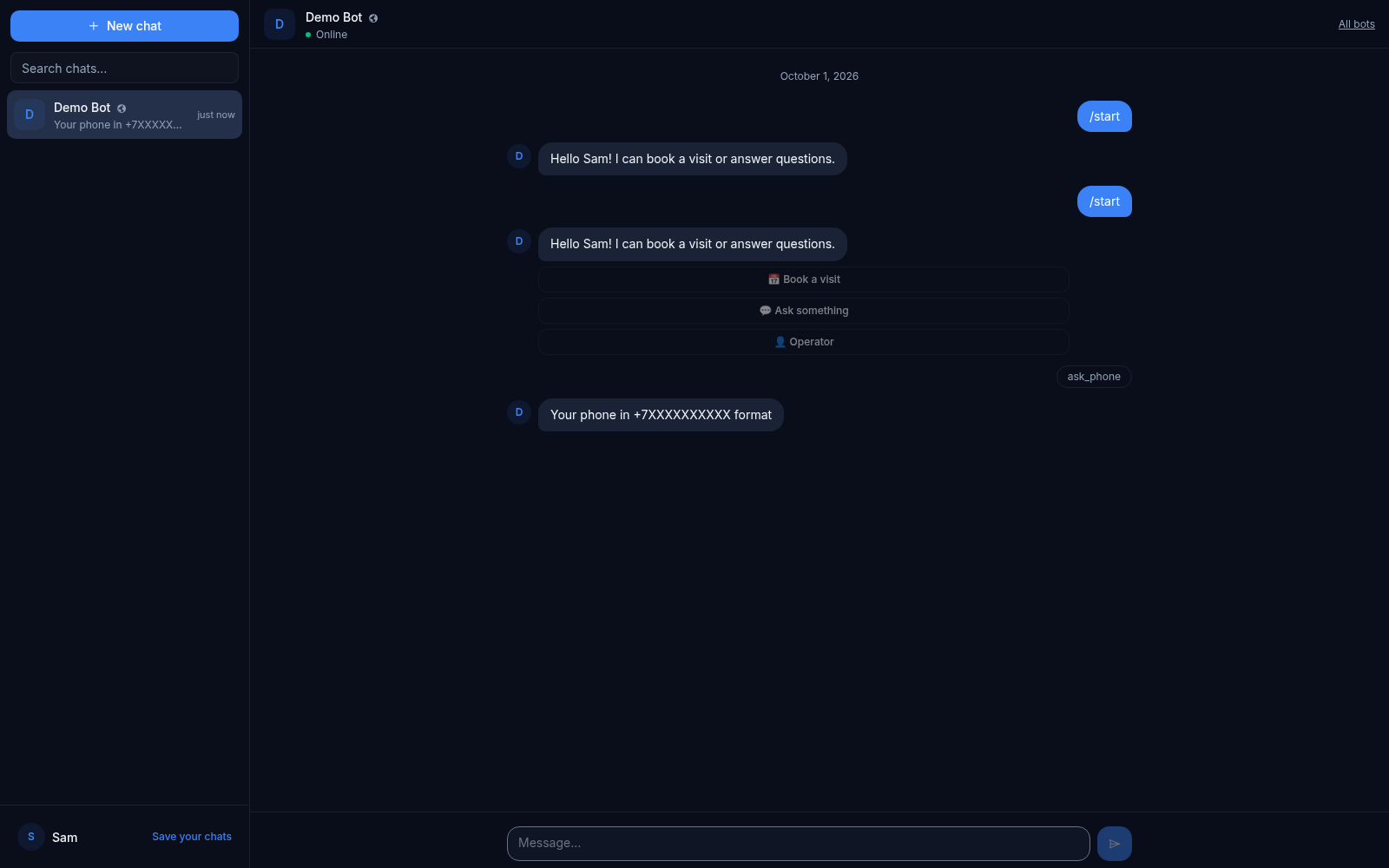1389x868 pixels.
Task: Click the bot avatar beside the phone format message
Action: coord(519,412)
